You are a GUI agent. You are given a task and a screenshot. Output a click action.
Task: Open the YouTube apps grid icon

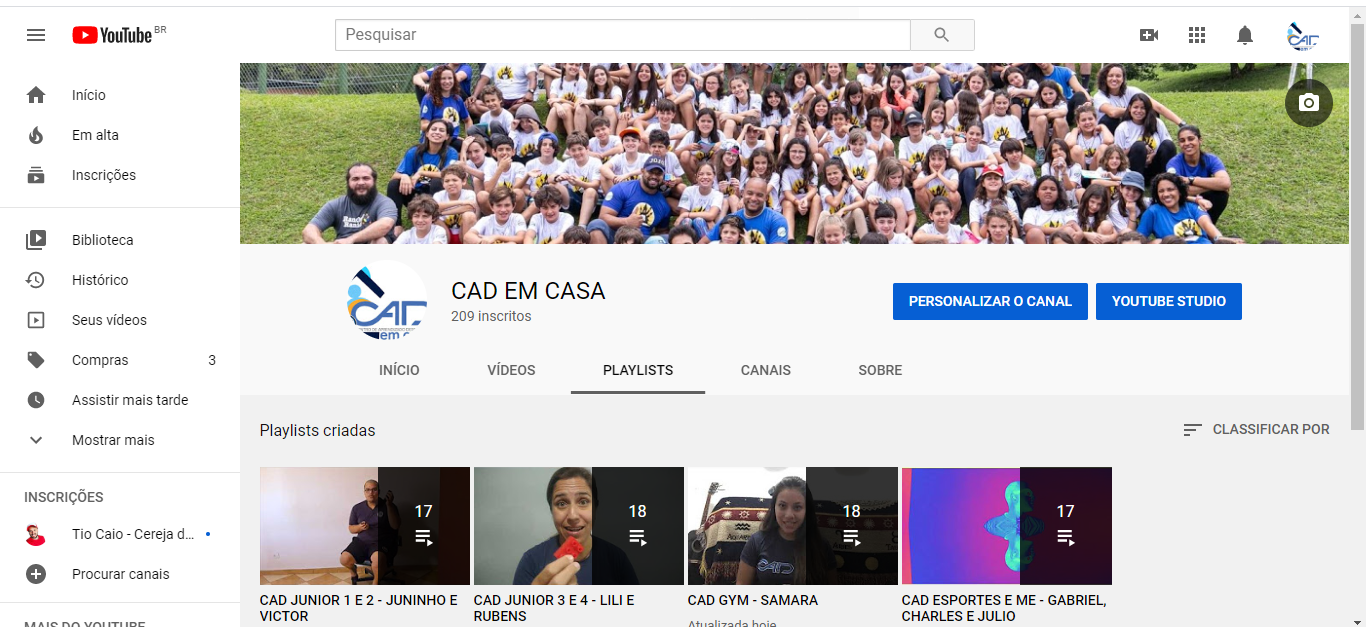[x=1197, y=35]
